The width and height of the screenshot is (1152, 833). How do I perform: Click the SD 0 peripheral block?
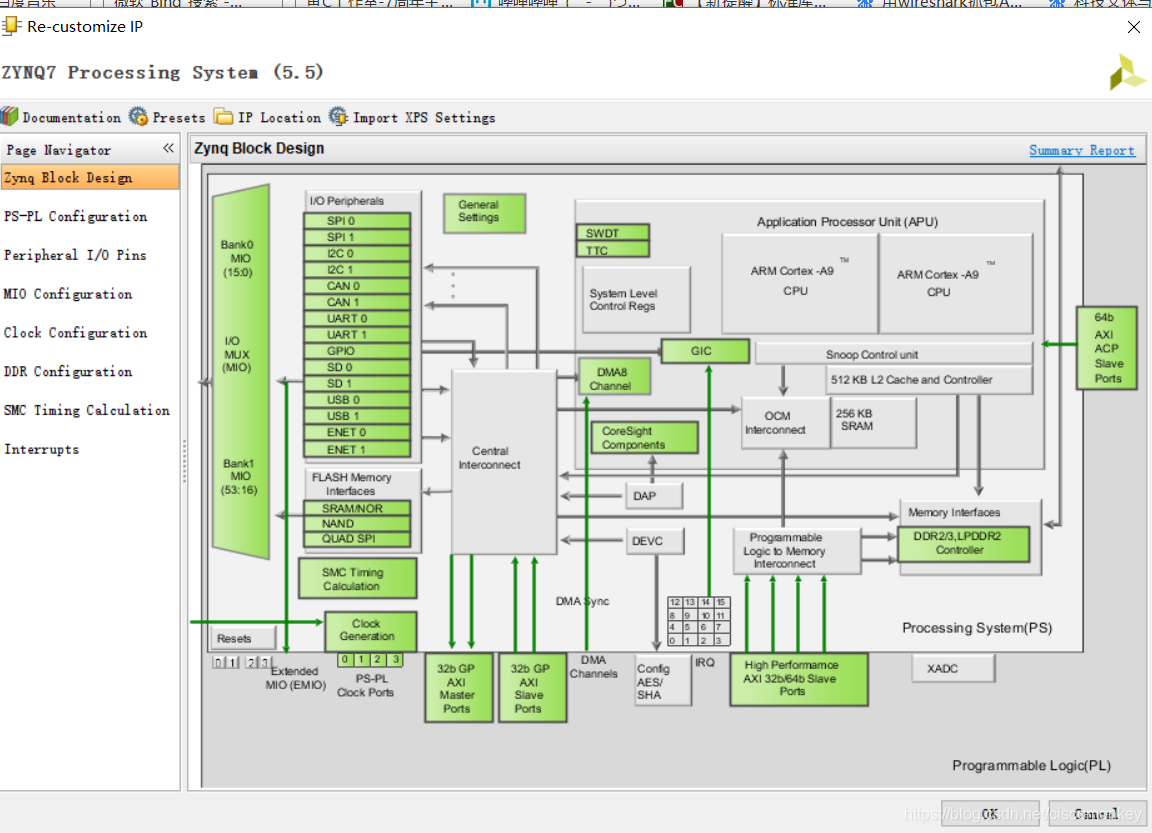point(357,367)
